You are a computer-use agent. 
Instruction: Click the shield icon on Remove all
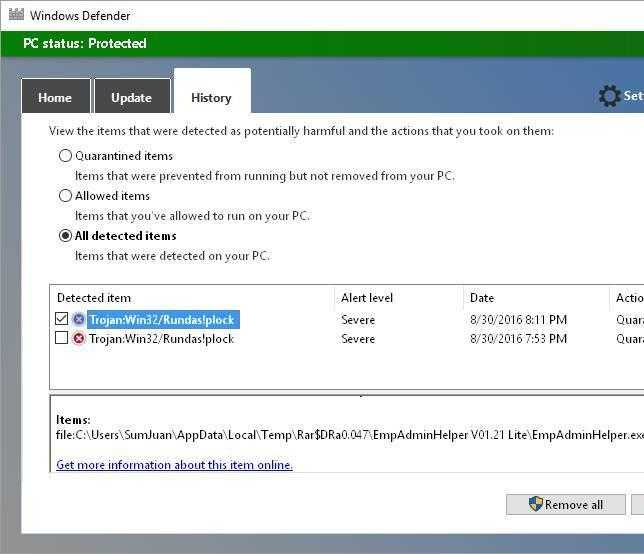(536, 503)
